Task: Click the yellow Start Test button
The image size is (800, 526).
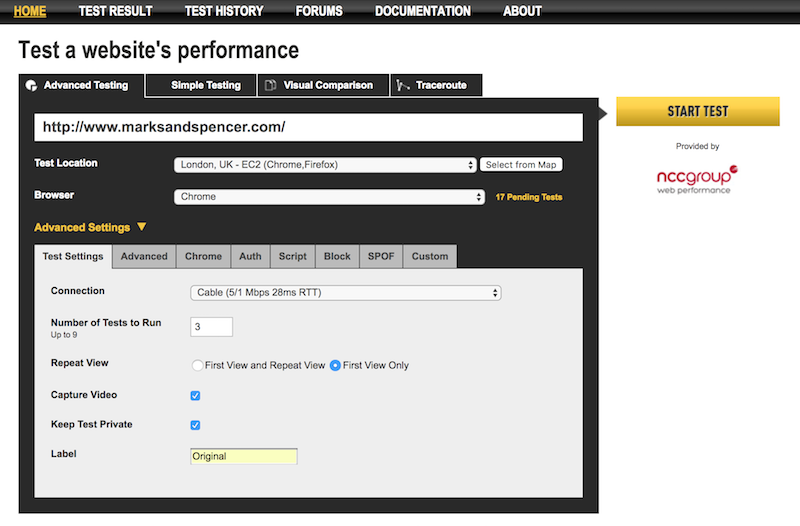Action: click(x=697, y=111)
